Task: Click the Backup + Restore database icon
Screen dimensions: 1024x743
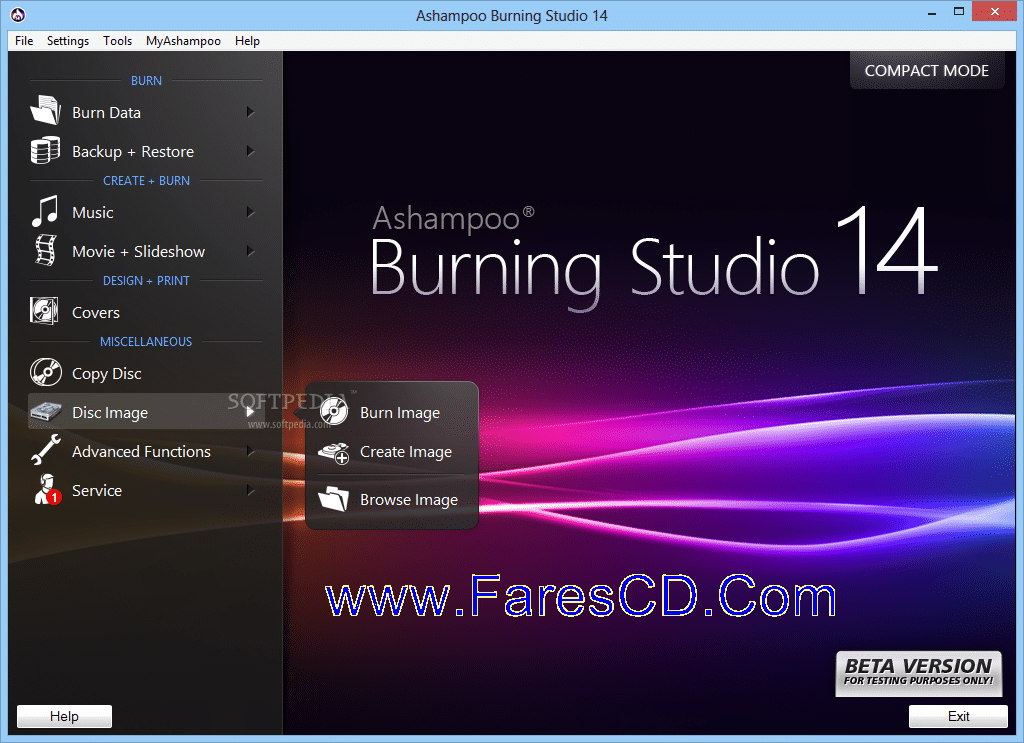Action: point(46,150)
